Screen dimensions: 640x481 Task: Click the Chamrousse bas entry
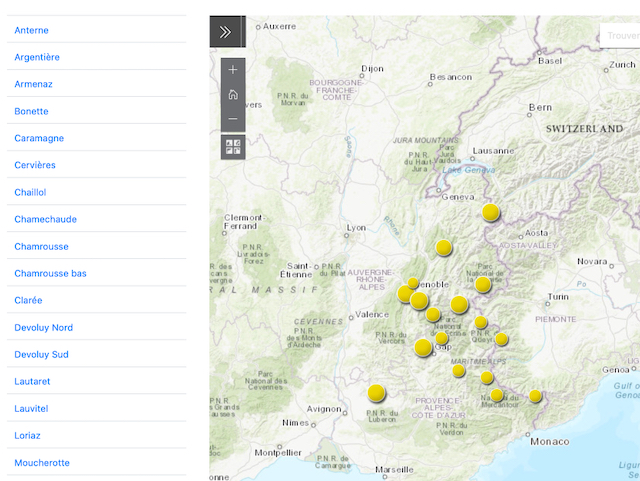pyautogui.click(x=50, y=273)
